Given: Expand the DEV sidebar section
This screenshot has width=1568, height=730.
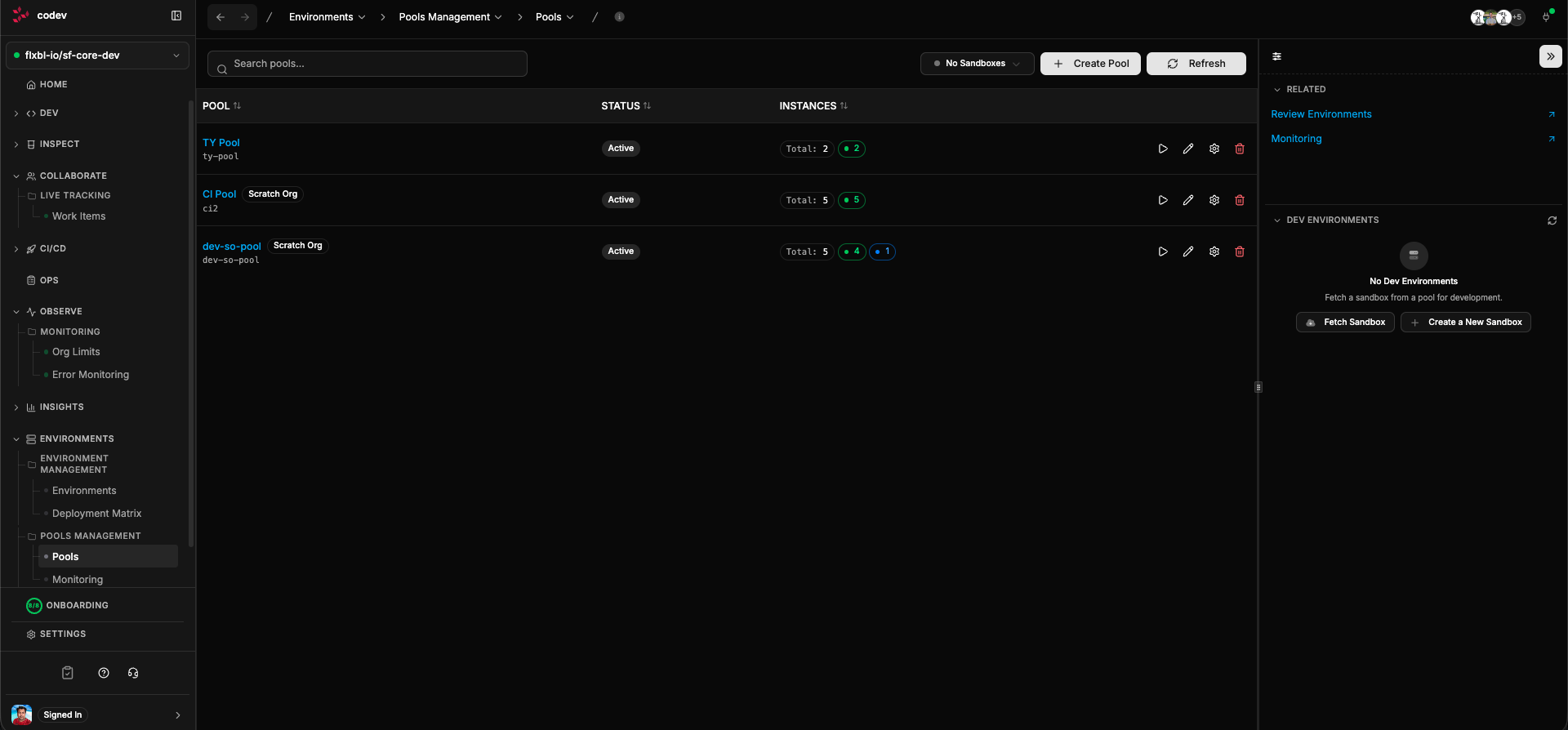Looking at the screenshot, I should [16, 114].
